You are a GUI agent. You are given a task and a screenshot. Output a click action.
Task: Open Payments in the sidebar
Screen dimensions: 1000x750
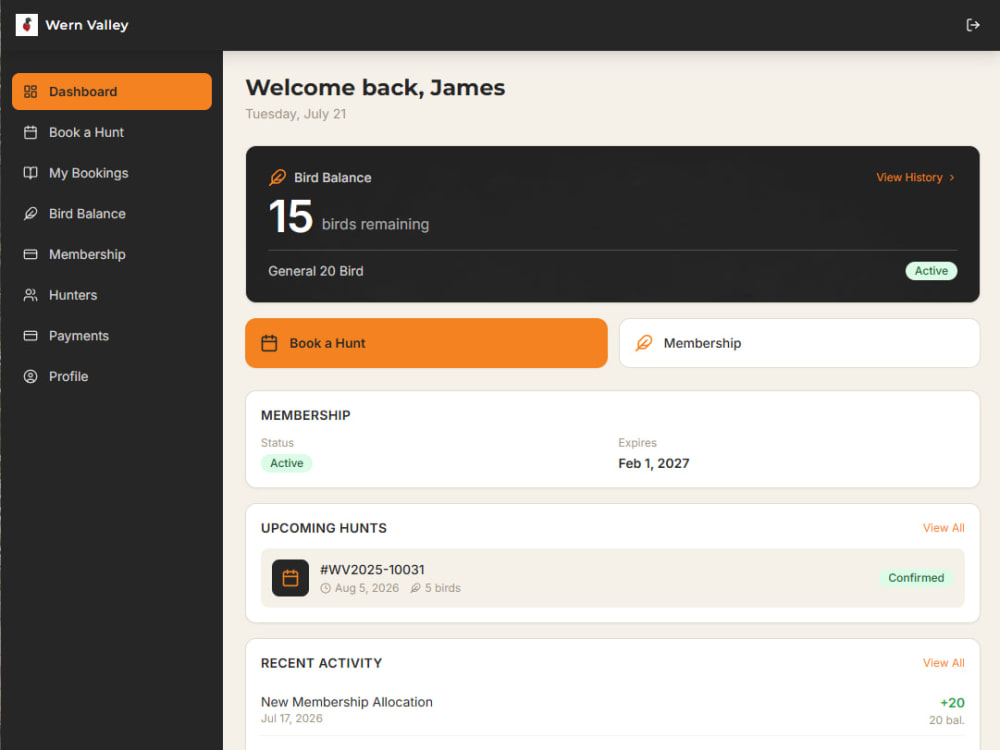112,336
